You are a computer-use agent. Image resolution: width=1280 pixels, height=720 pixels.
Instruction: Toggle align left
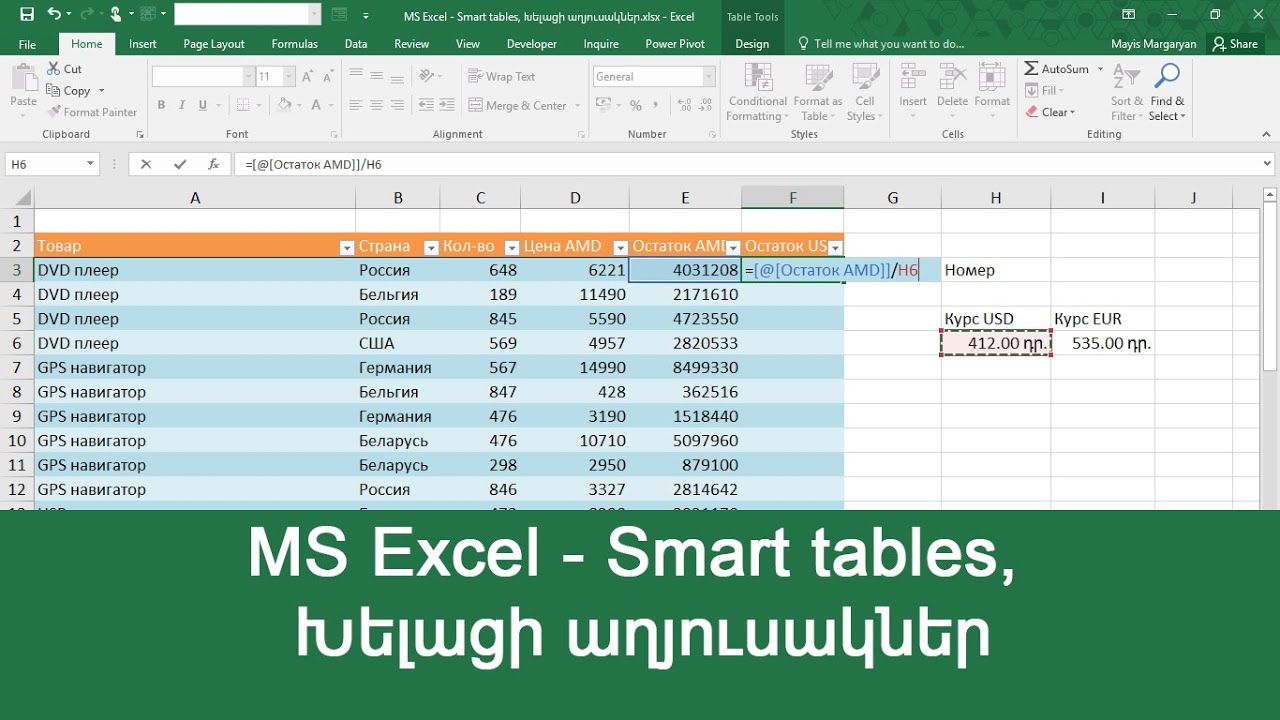tap(355, 105)
